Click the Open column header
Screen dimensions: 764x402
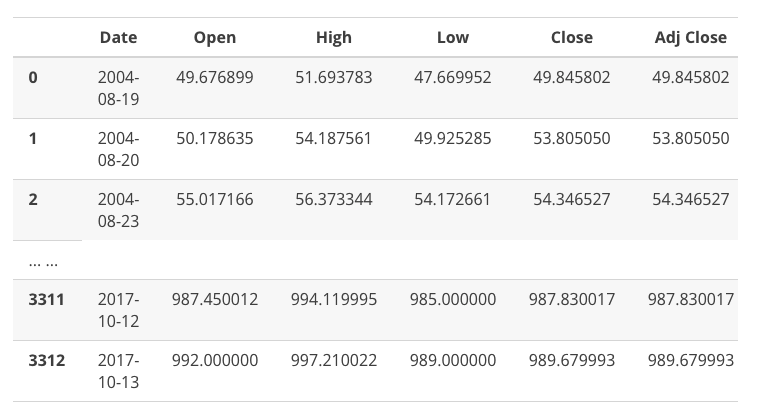coord(214,38)
